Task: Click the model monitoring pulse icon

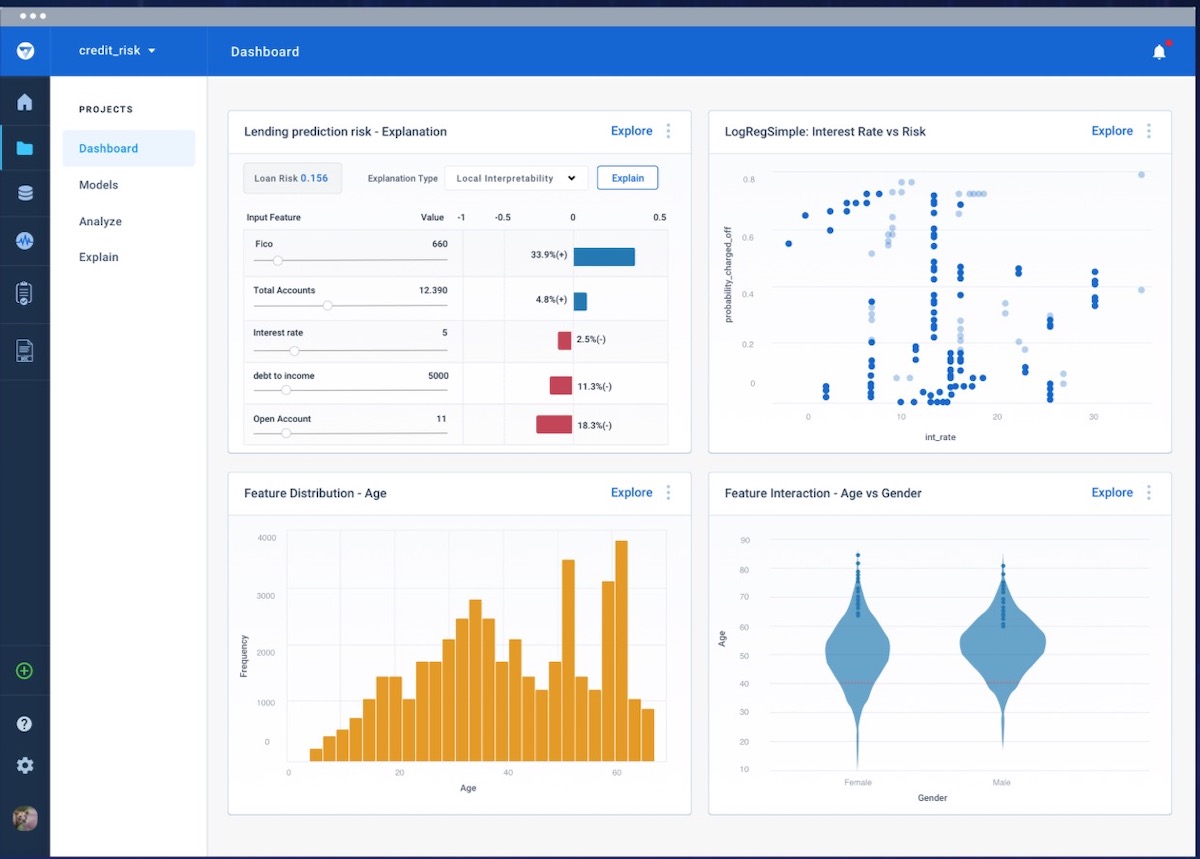Action: point(24,240)
